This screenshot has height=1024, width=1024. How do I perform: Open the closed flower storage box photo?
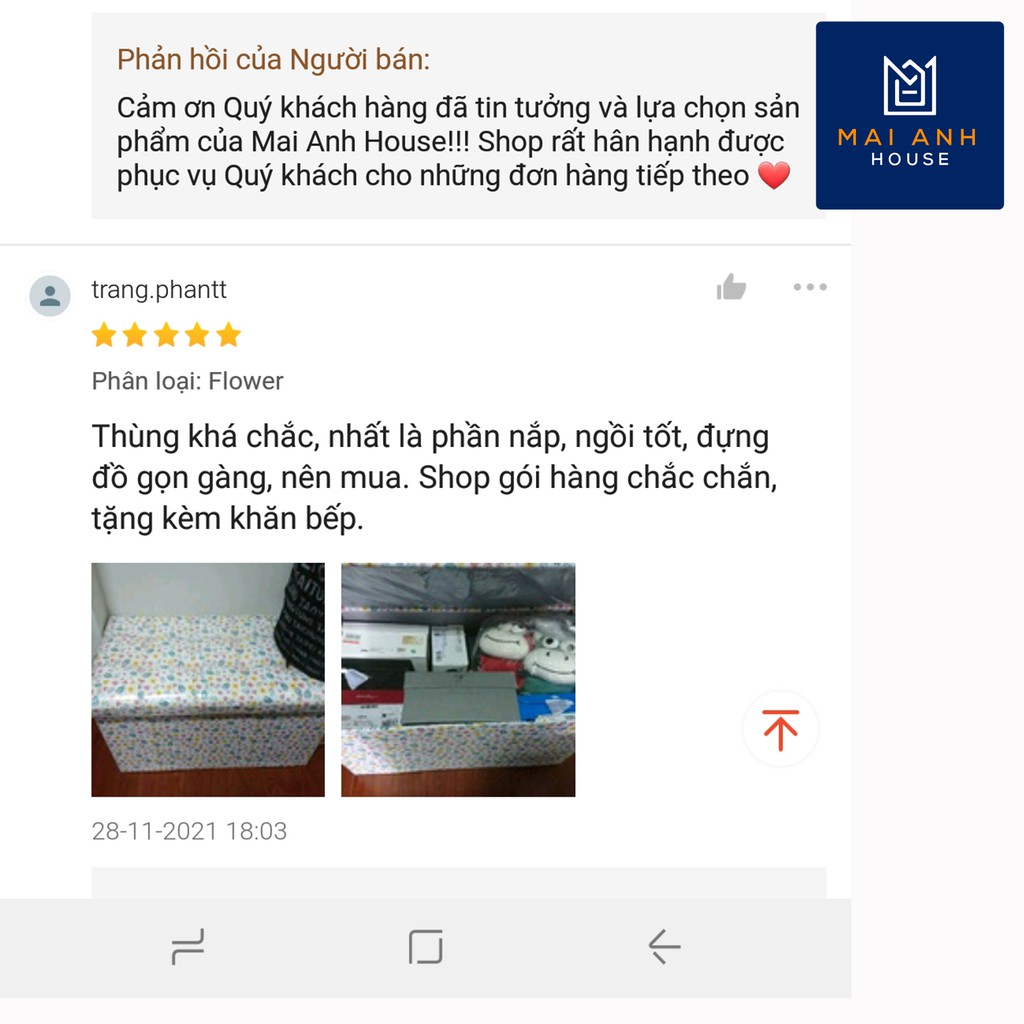[208, 679]
